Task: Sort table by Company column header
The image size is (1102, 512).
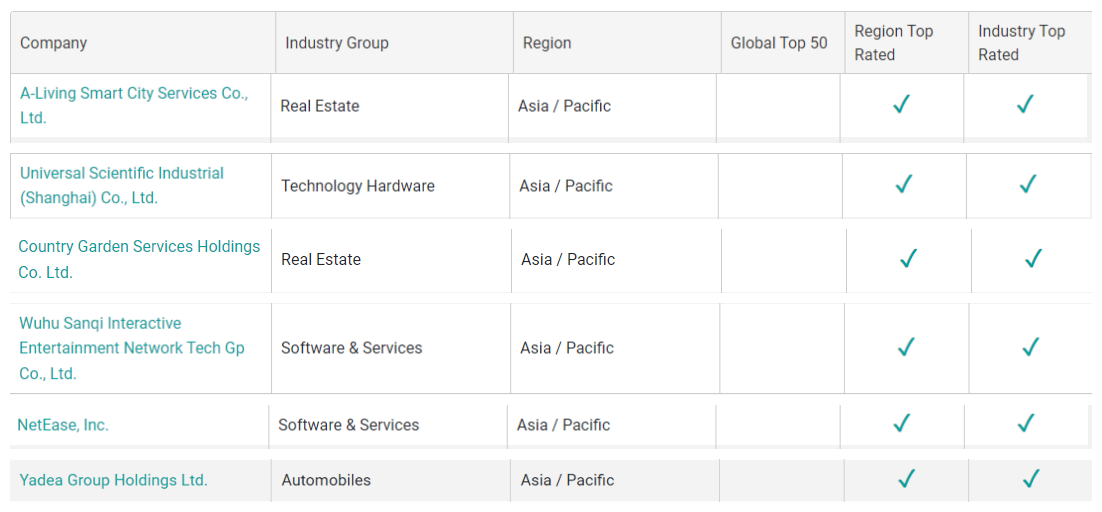Action: click(x=54, y=43)
